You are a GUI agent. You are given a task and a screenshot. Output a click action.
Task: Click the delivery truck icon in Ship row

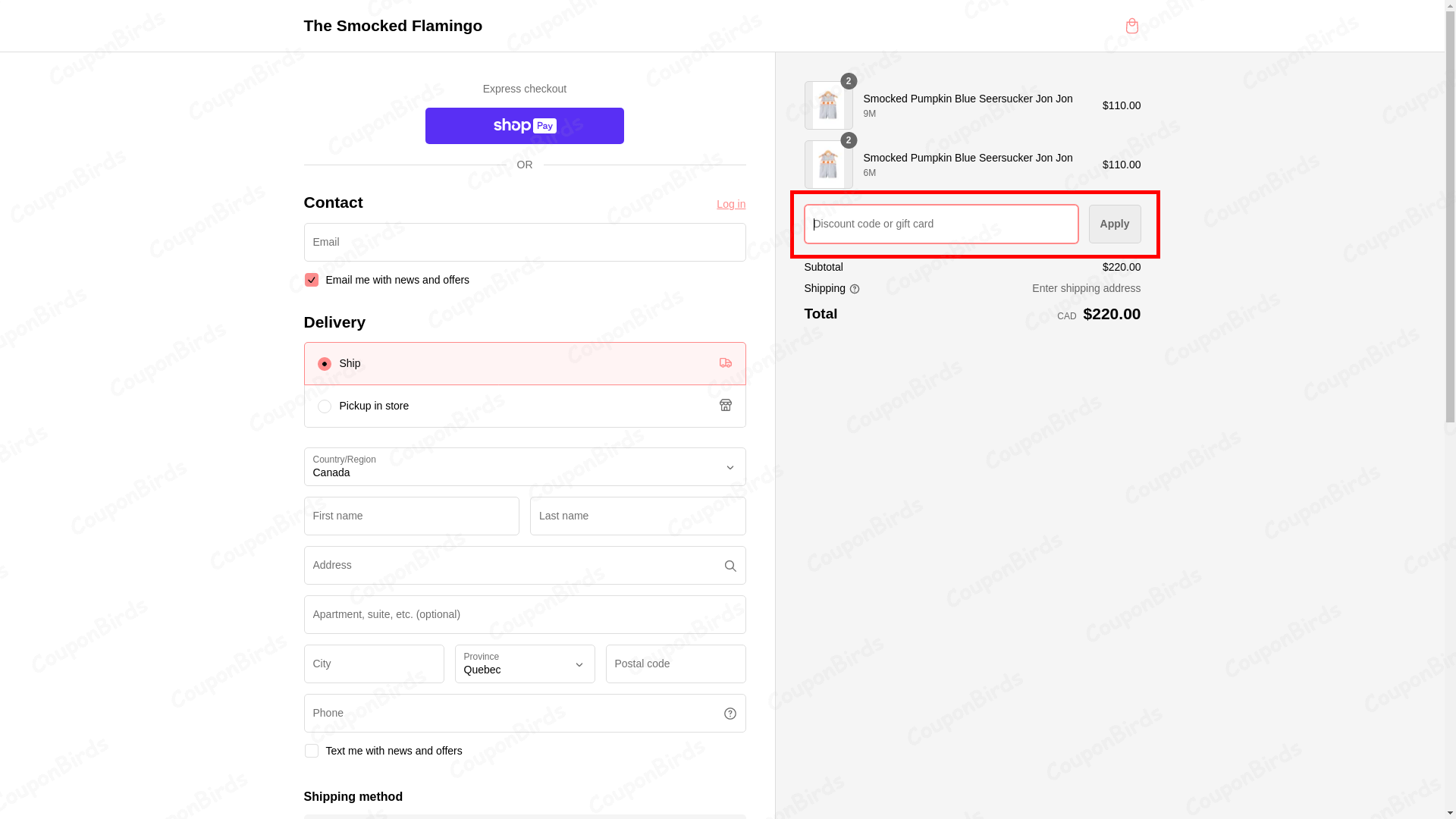click(725, 363)
